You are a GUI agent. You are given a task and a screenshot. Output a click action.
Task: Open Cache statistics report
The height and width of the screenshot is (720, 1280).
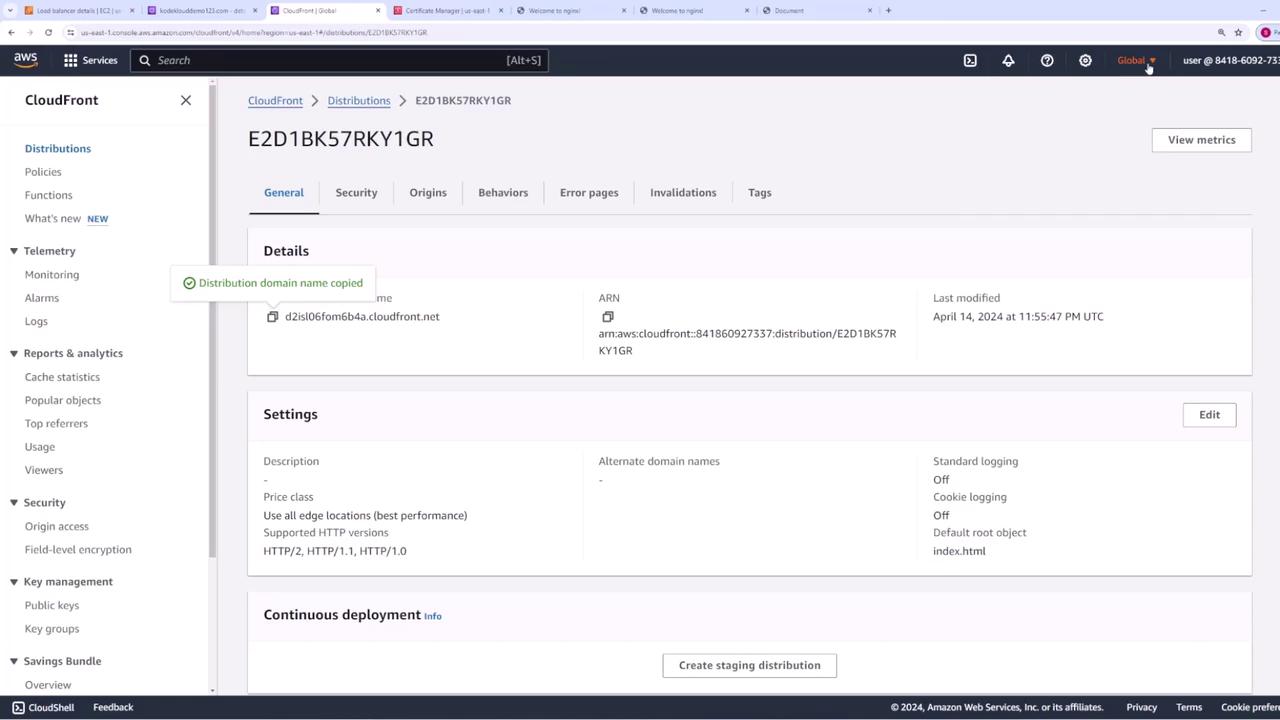[x=62, y=377]
